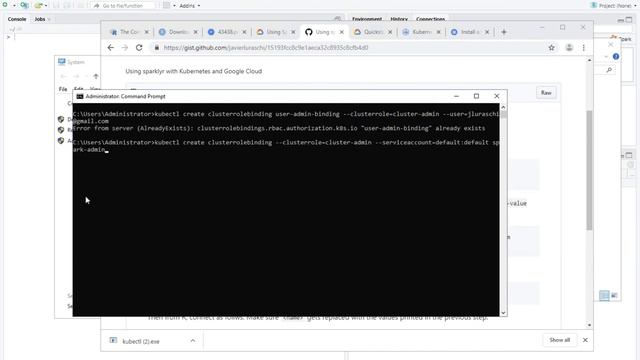This screenshot has height=360, width=640.
Task: Close the 'Install' browser tab
Action: point(487,32)
